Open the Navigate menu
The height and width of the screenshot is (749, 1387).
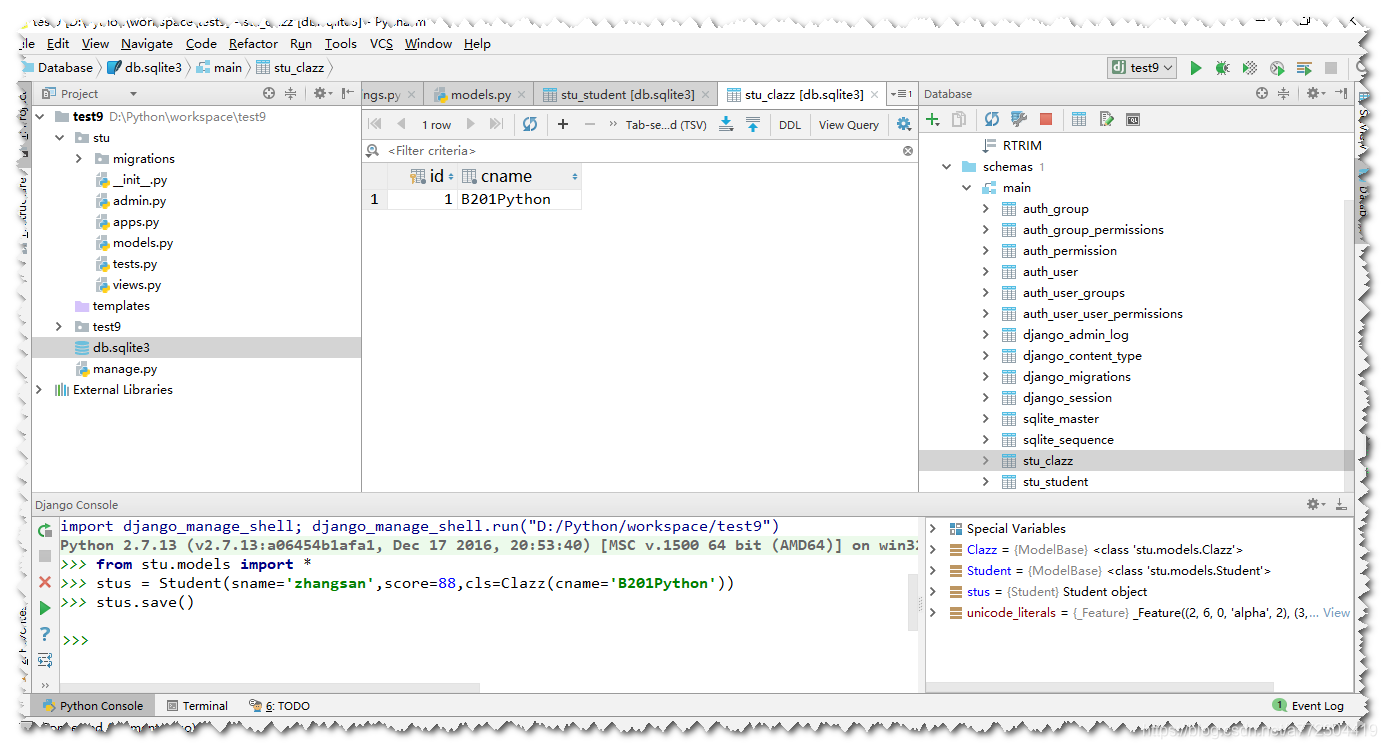tap(147, 43)
